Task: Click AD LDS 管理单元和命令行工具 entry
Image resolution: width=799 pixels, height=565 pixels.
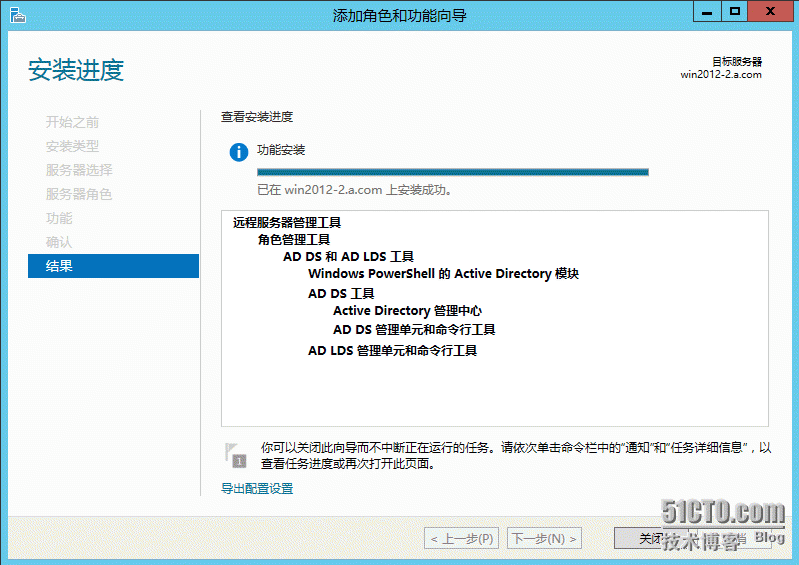Action: point(392,351)
